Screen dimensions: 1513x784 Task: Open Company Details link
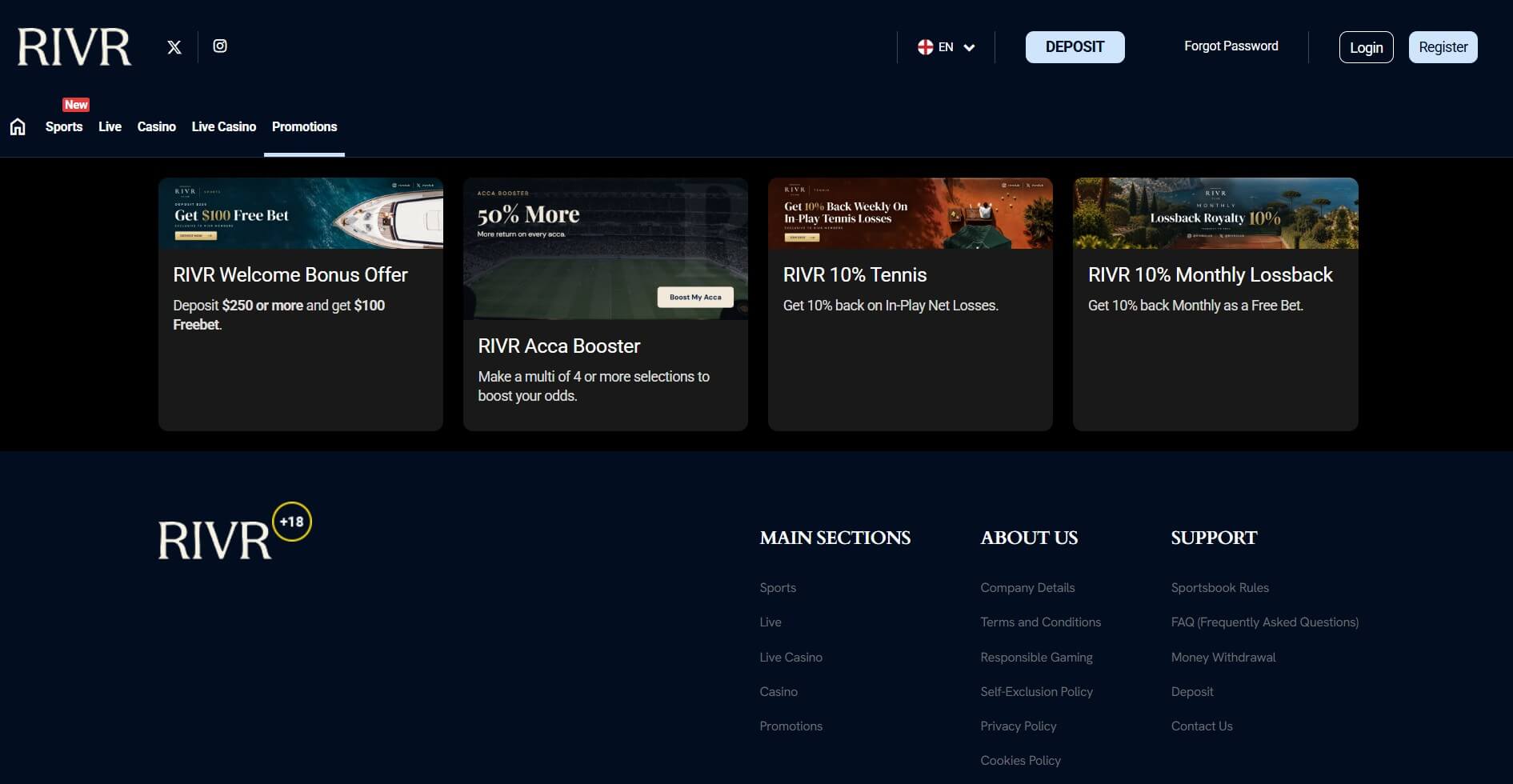pos(1027,587)
